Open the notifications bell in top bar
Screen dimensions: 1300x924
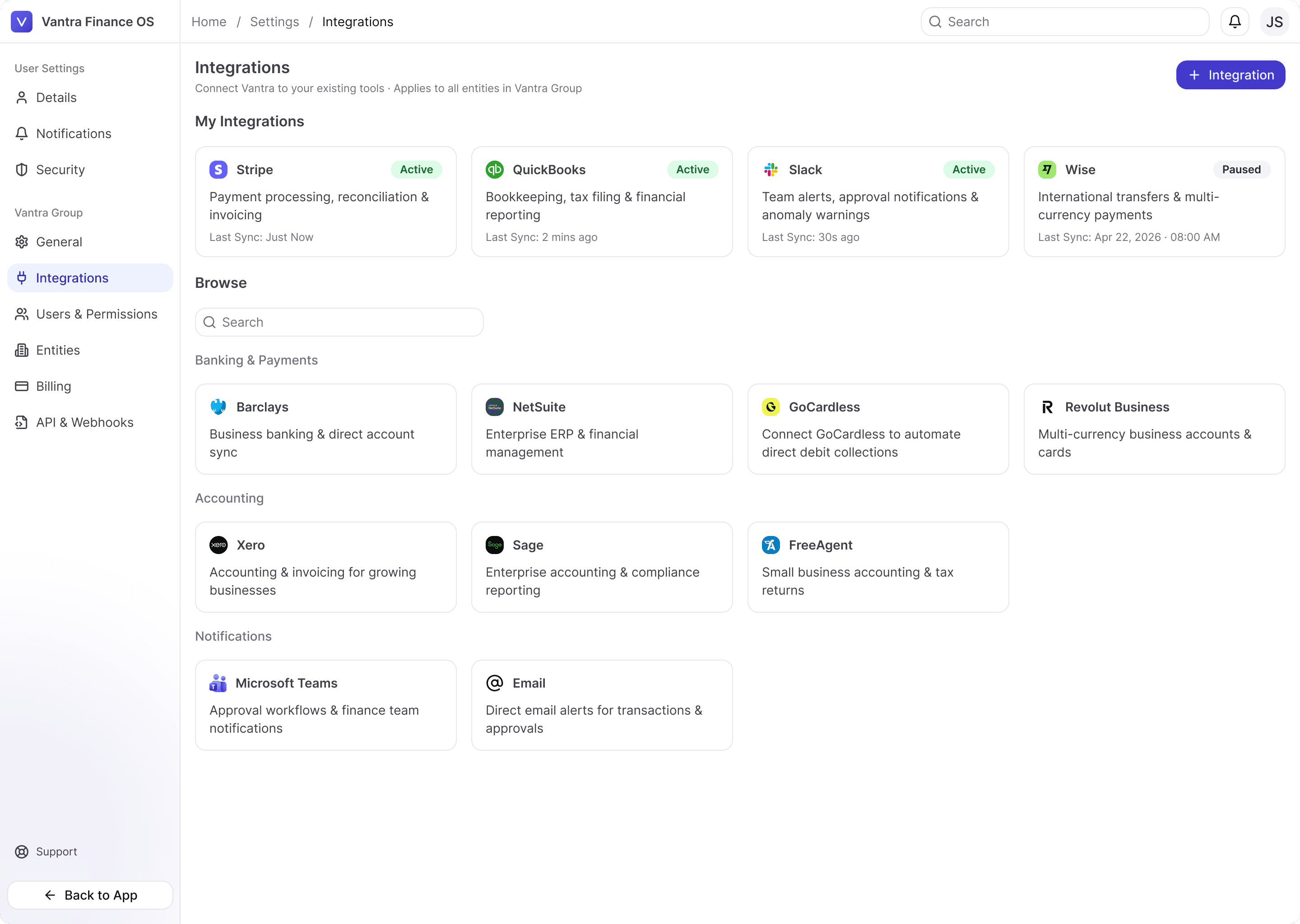pos(1235,22)
